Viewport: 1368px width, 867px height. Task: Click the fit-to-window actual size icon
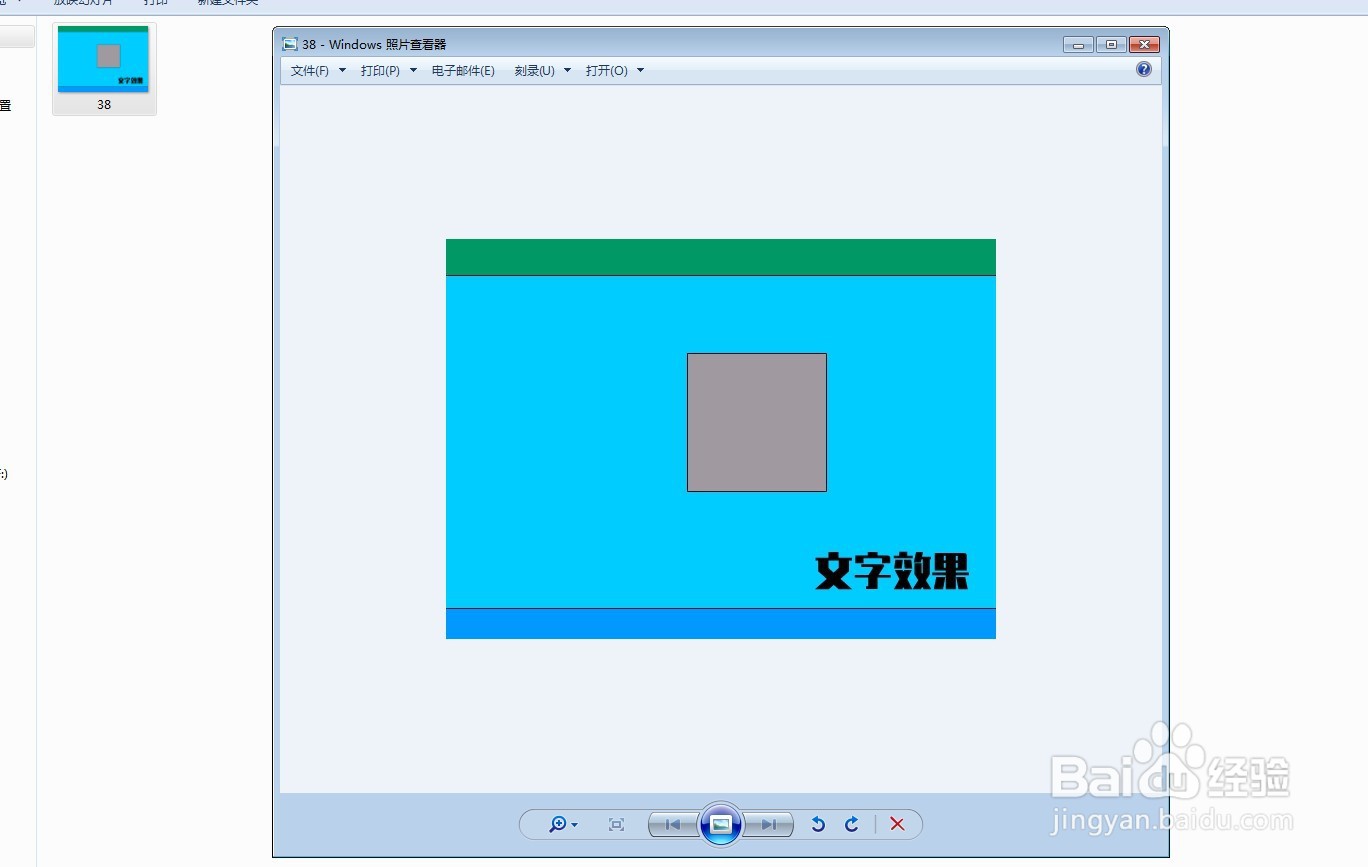point(616,824)
